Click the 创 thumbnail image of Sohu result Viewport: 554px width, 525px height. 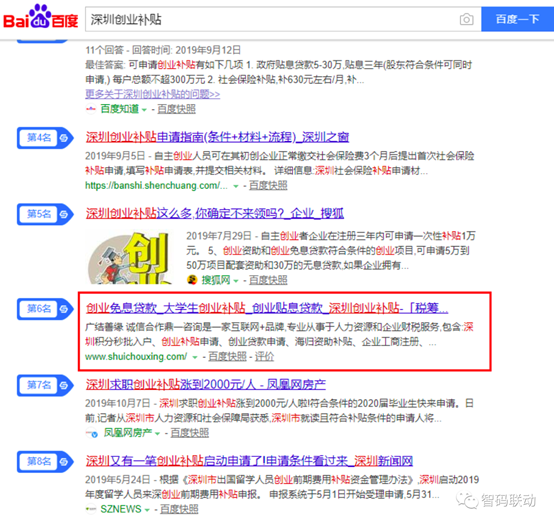pyautogui.click(x=130, y=257)
